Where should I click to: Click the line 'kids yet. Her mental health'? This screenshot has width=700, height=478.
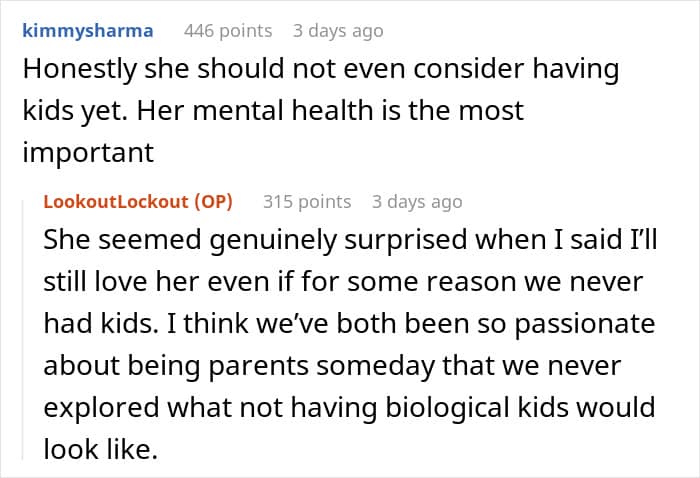tap(273, 111)
